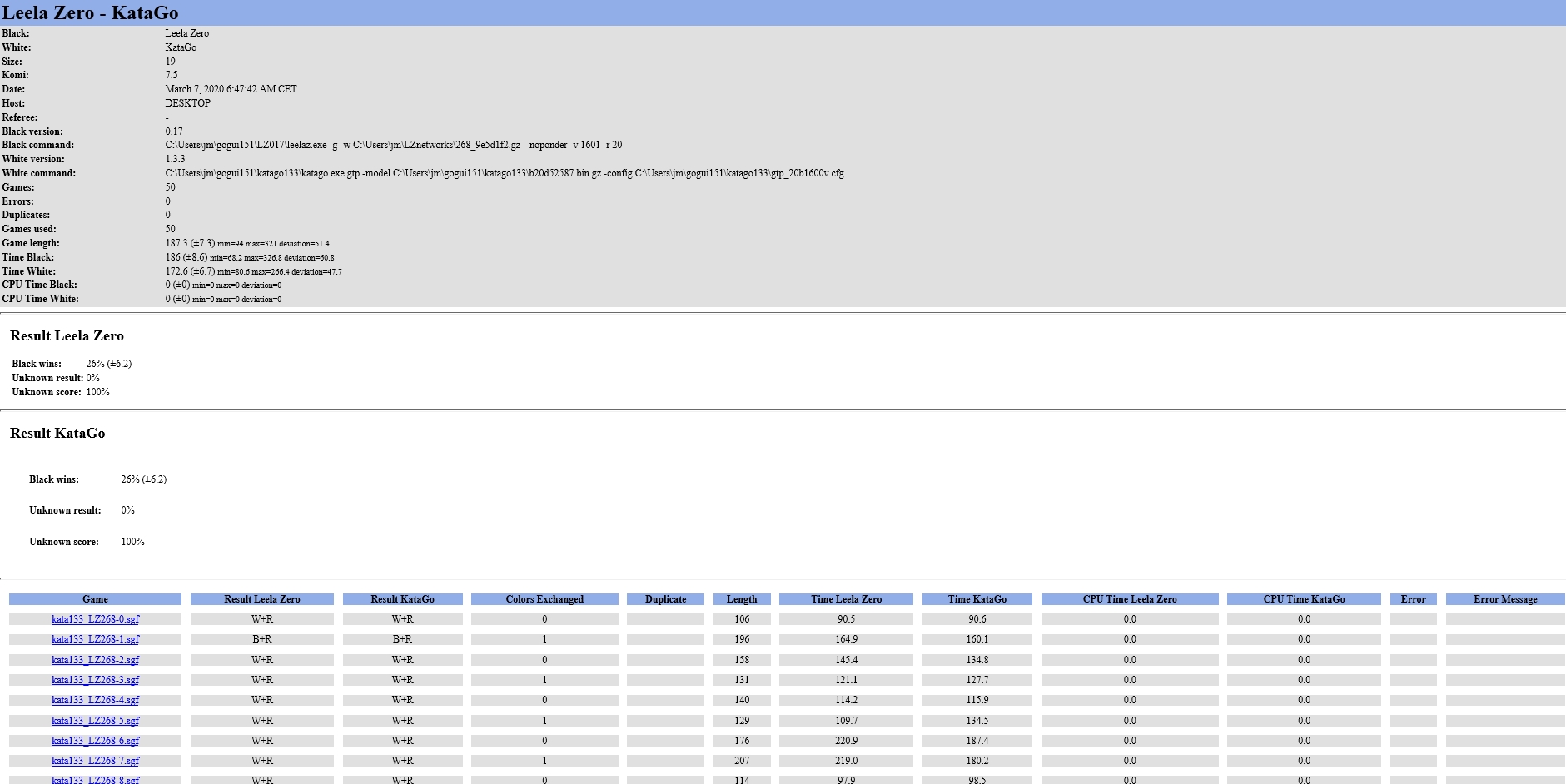Click the Result Leela Zero column header
Image resolution: width=1566 pixels, height=784 pixels.
click(261, 599)
